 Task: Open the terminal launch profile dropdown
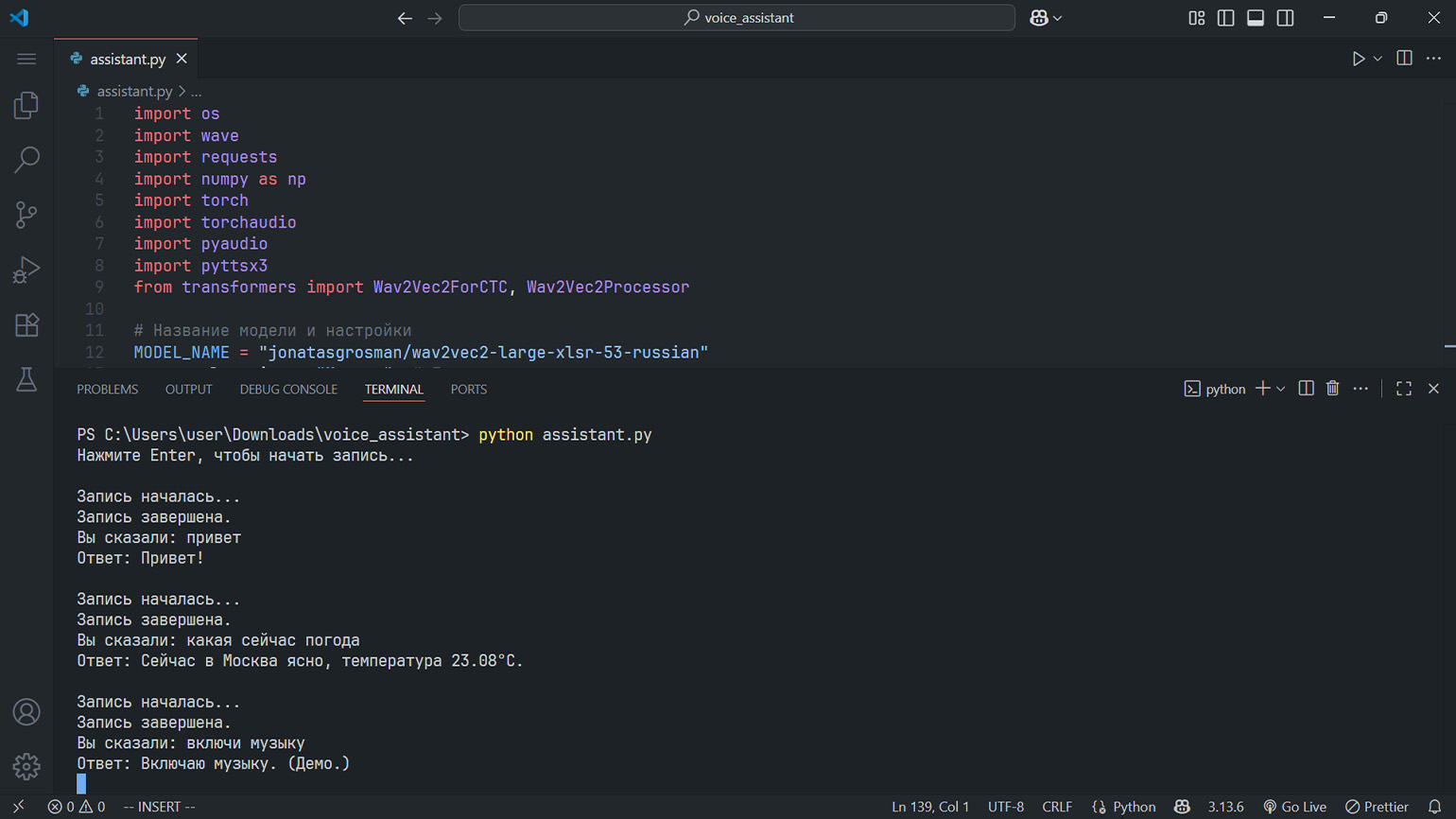[1281, 389]
